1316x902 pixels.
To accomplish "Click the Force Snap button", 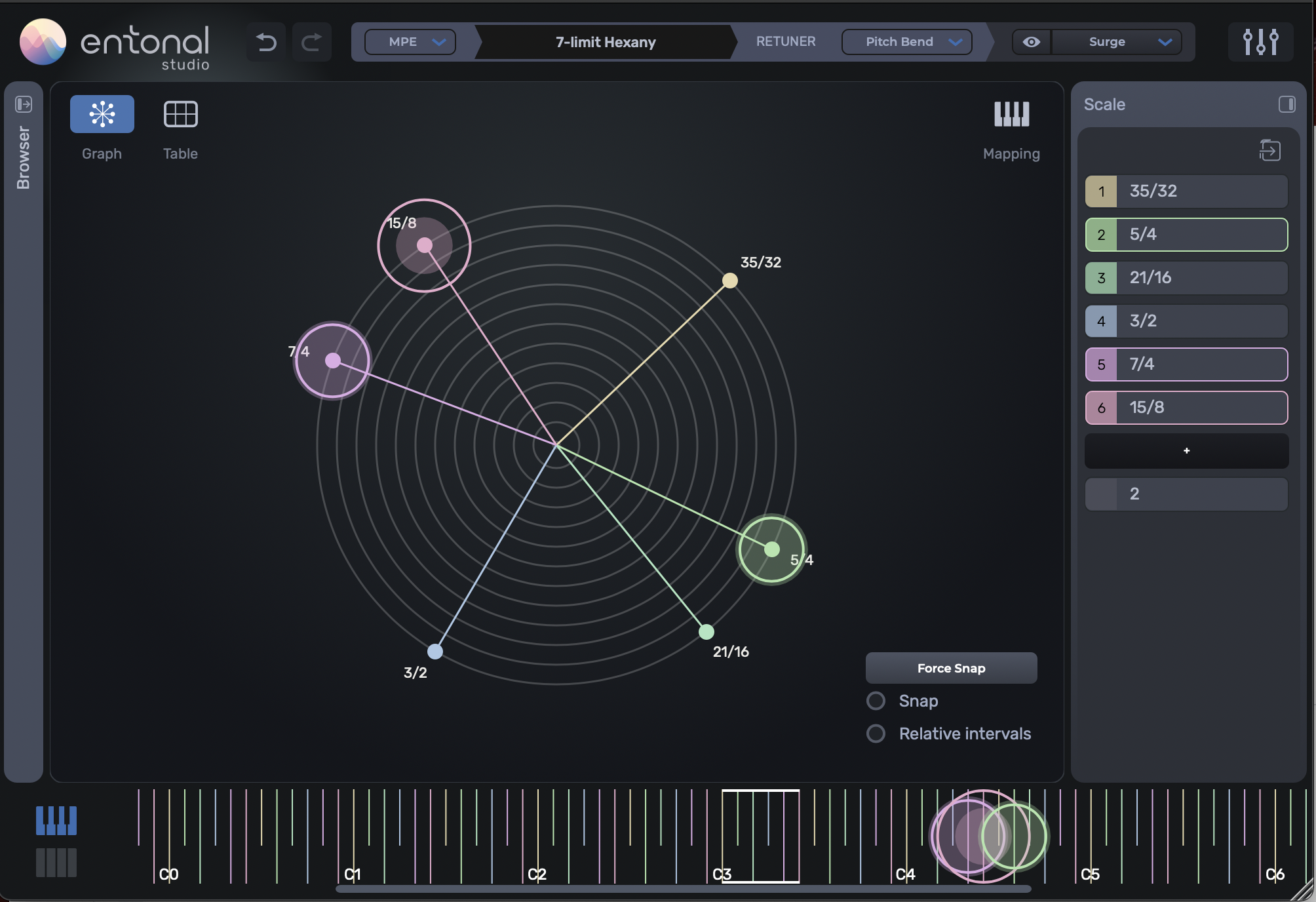I will 951,668.
